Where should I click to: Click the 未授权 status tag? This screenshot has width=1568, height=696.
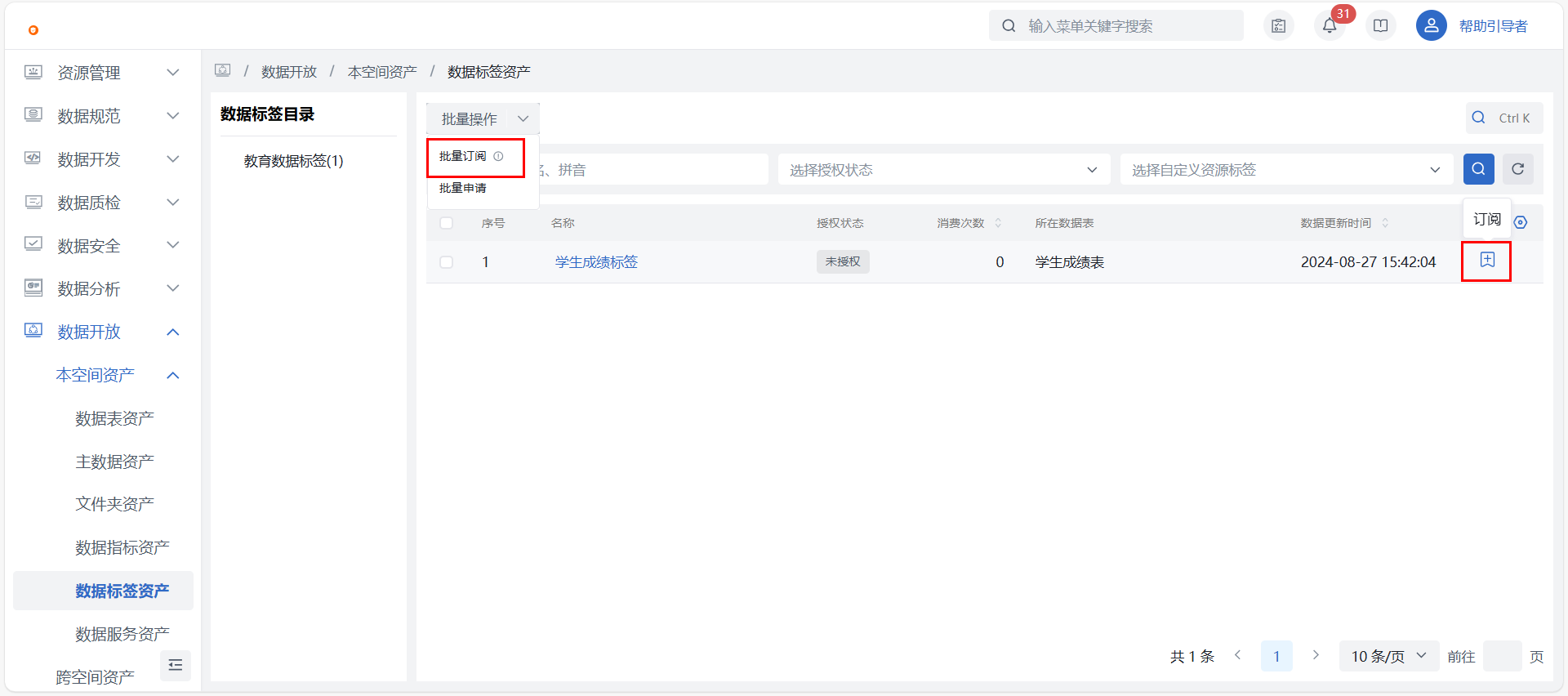[843, 261]
